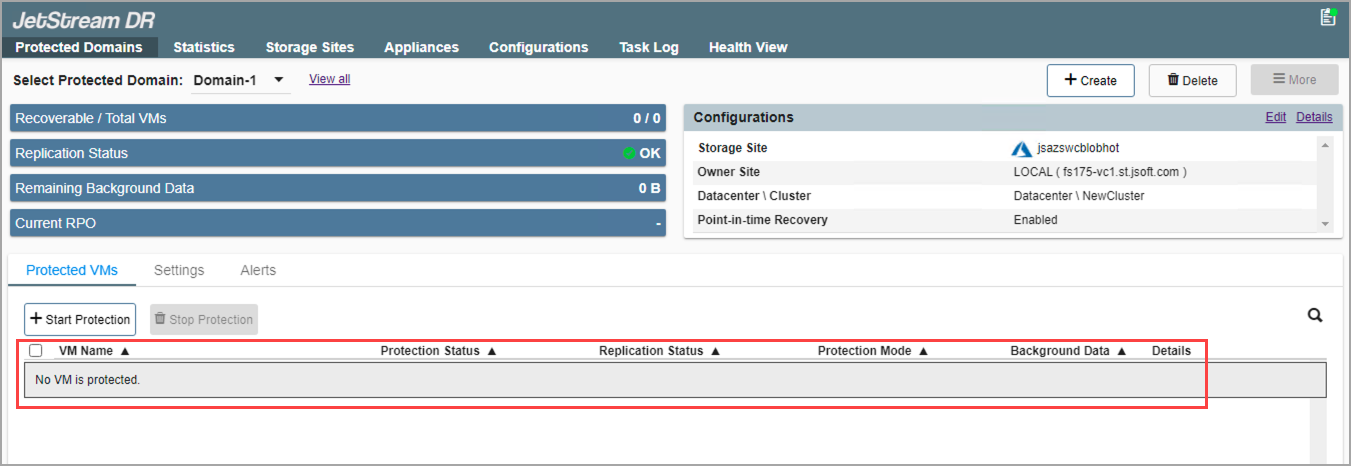Sort by Background Data arrow
The image size is (1351, 466).
click(1122, 351)
